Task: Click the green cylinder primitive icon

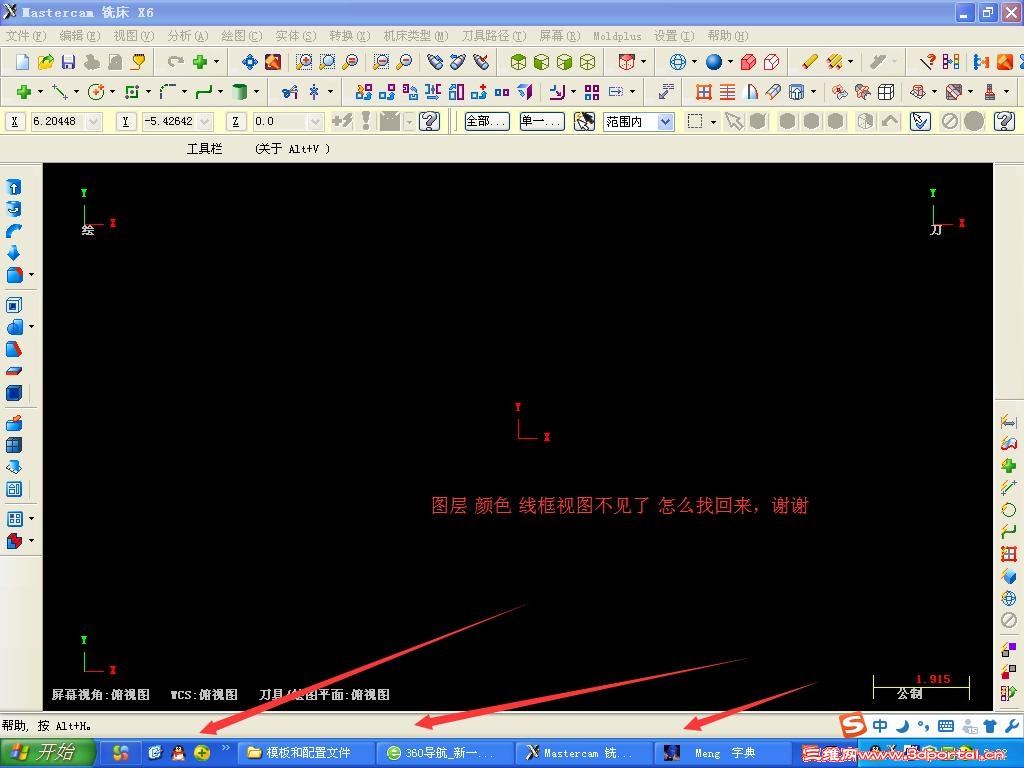Action: pyautogui.click(x=240, y=92)
